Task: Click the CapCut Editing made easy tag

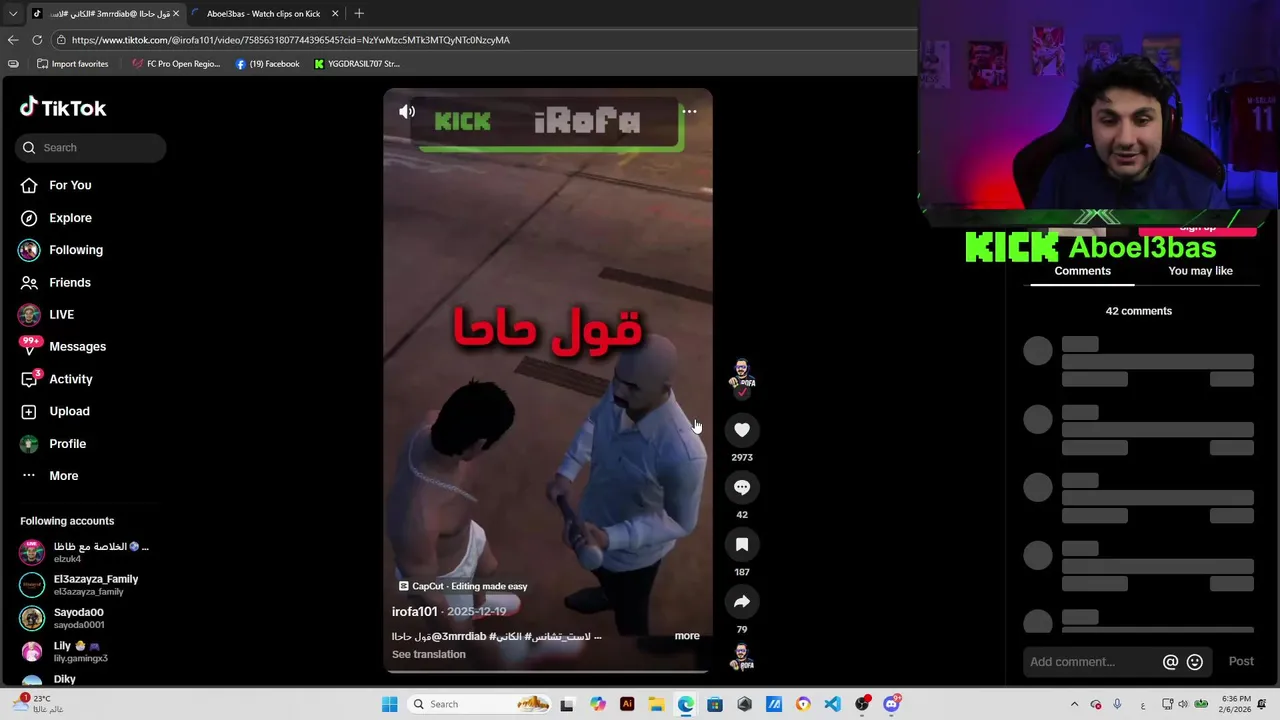Action: point(463,586)
